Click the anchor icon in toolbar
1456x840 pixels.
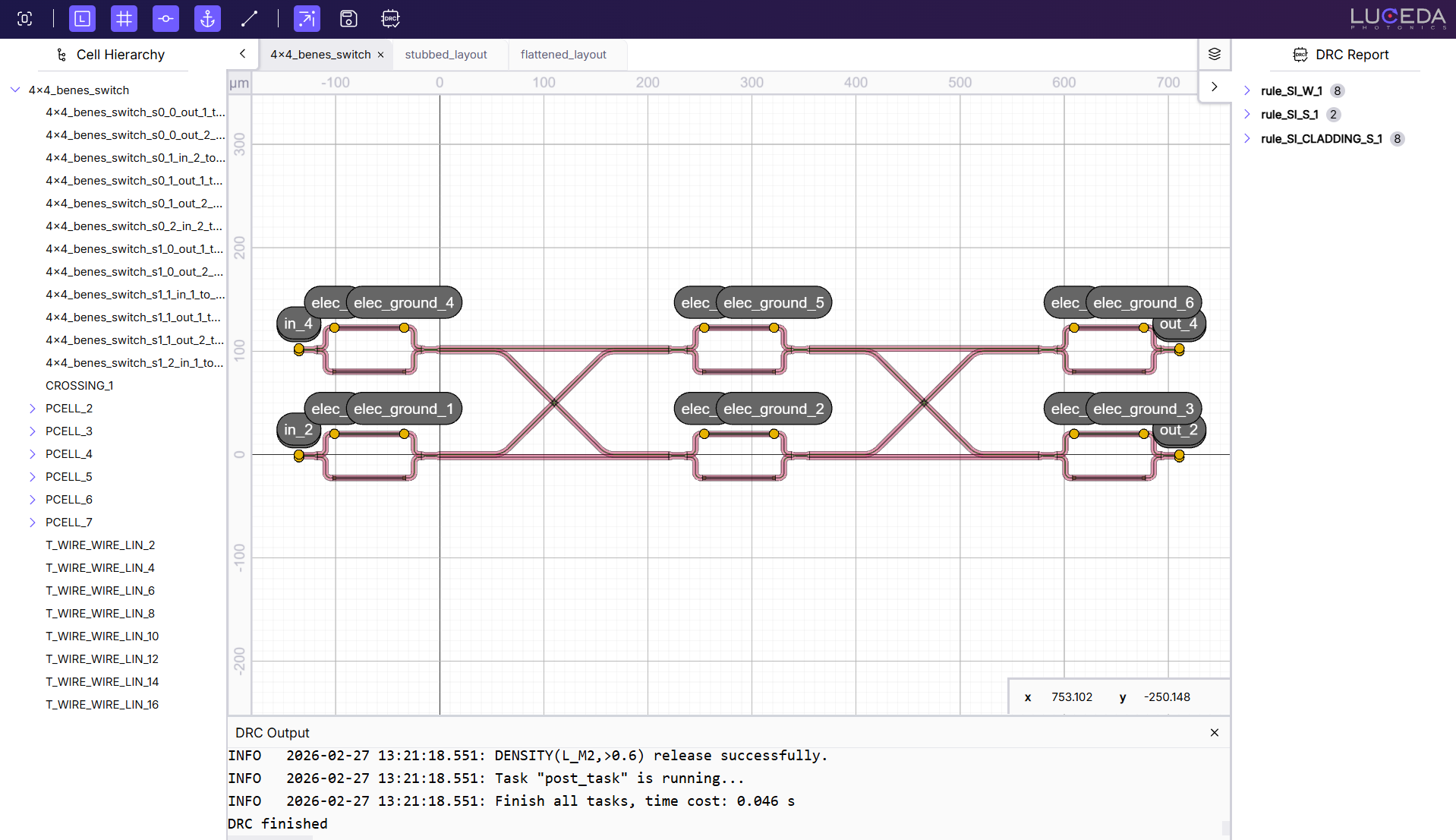207,19
